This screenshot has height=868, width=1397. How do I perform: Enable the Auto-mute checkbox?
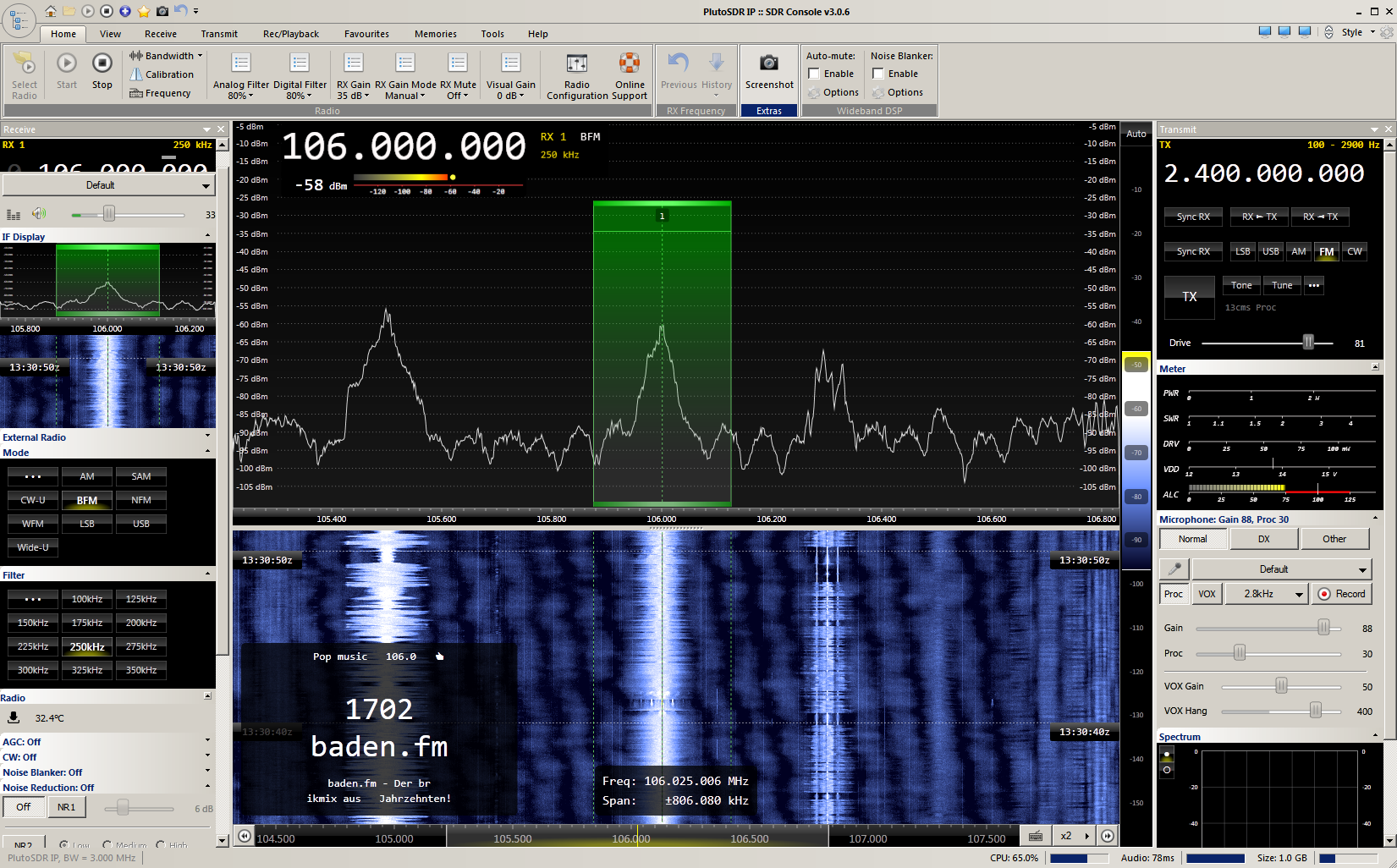[814, 74]
